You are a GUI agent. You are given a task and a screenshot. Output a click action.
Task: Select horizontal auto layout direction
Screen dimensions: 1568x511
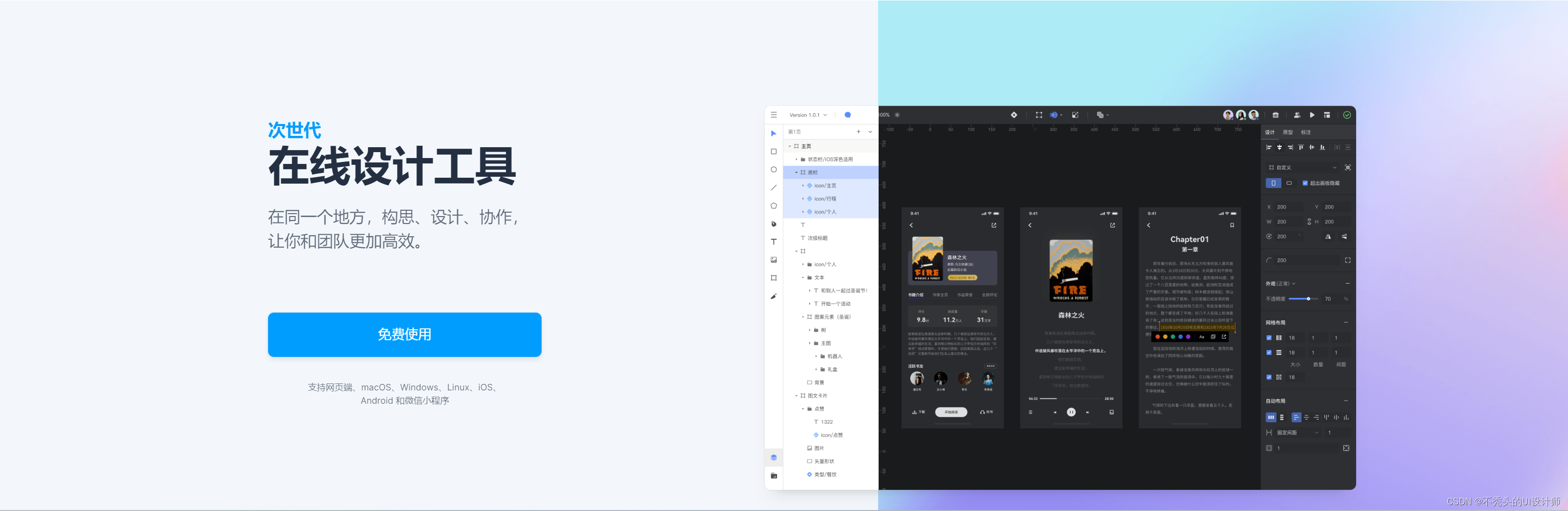[1271, 417]
